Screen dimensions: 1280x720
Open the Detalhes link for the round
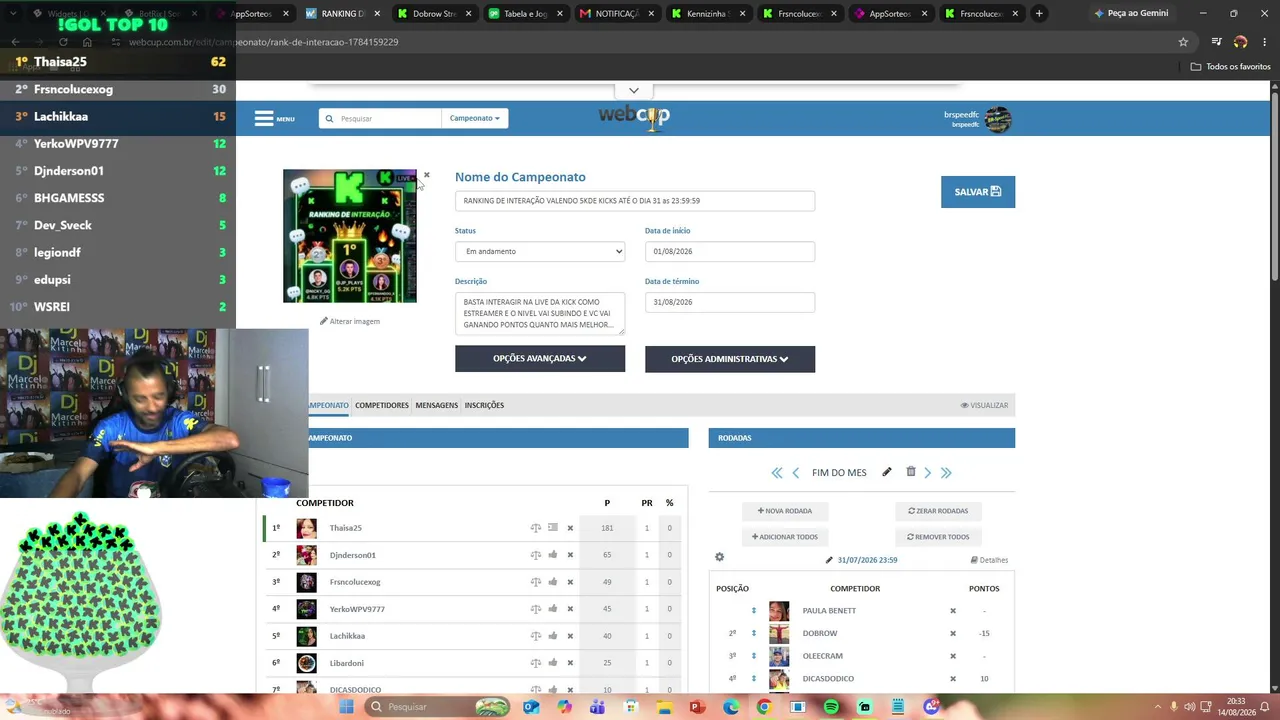(x=989, y=560)
